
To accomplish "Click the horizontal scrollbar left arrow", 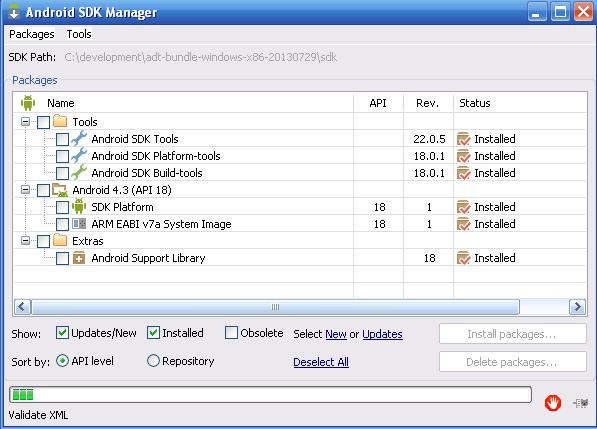I will tap(22, 307).
